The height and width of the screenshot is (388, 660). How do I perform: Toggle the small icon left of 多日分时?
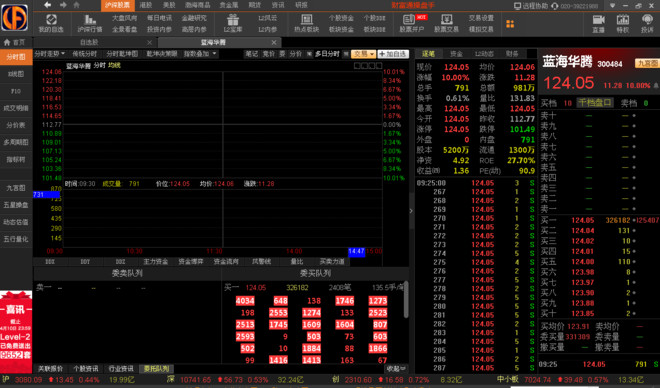(x=309, y=54)
